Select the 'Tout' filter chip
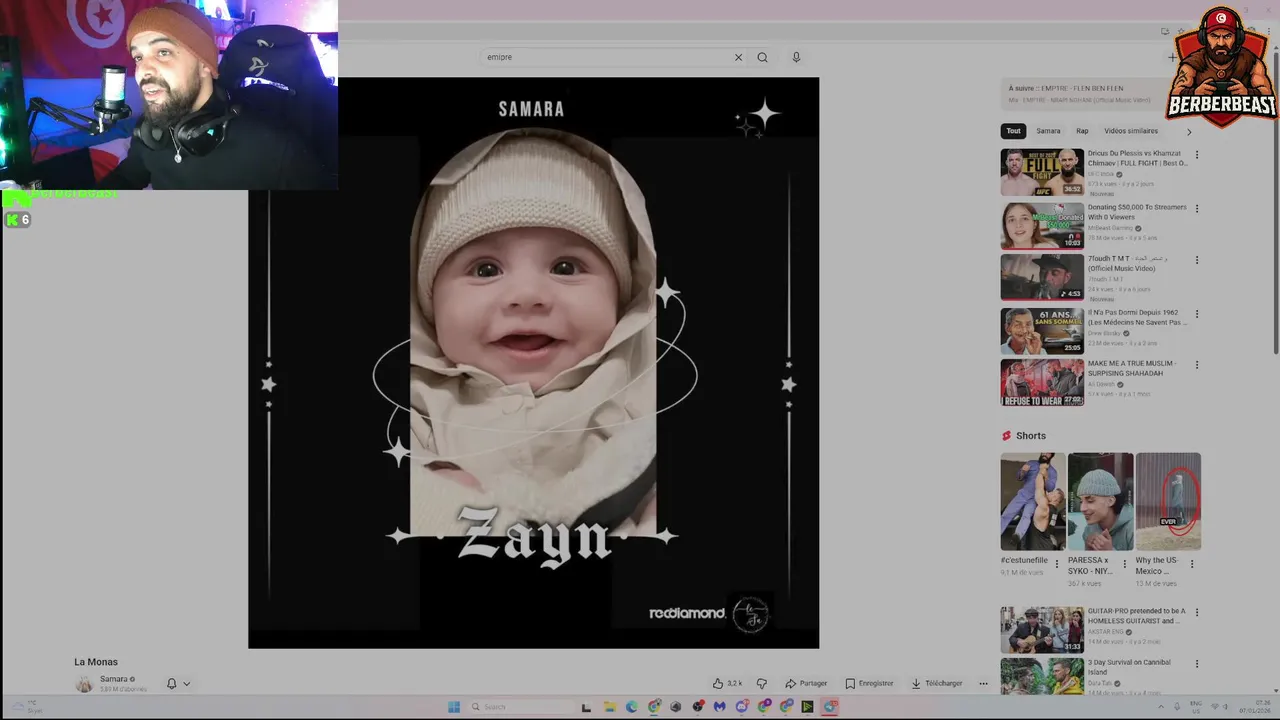The height and width of the screenshot is (720, 1280). (1013, 131)
